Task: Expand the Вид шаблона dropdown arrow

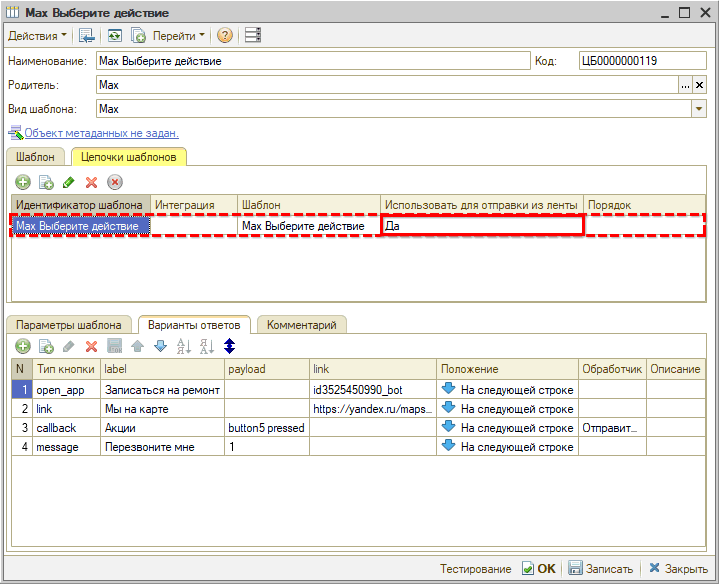Action: (x=699, y=109)
